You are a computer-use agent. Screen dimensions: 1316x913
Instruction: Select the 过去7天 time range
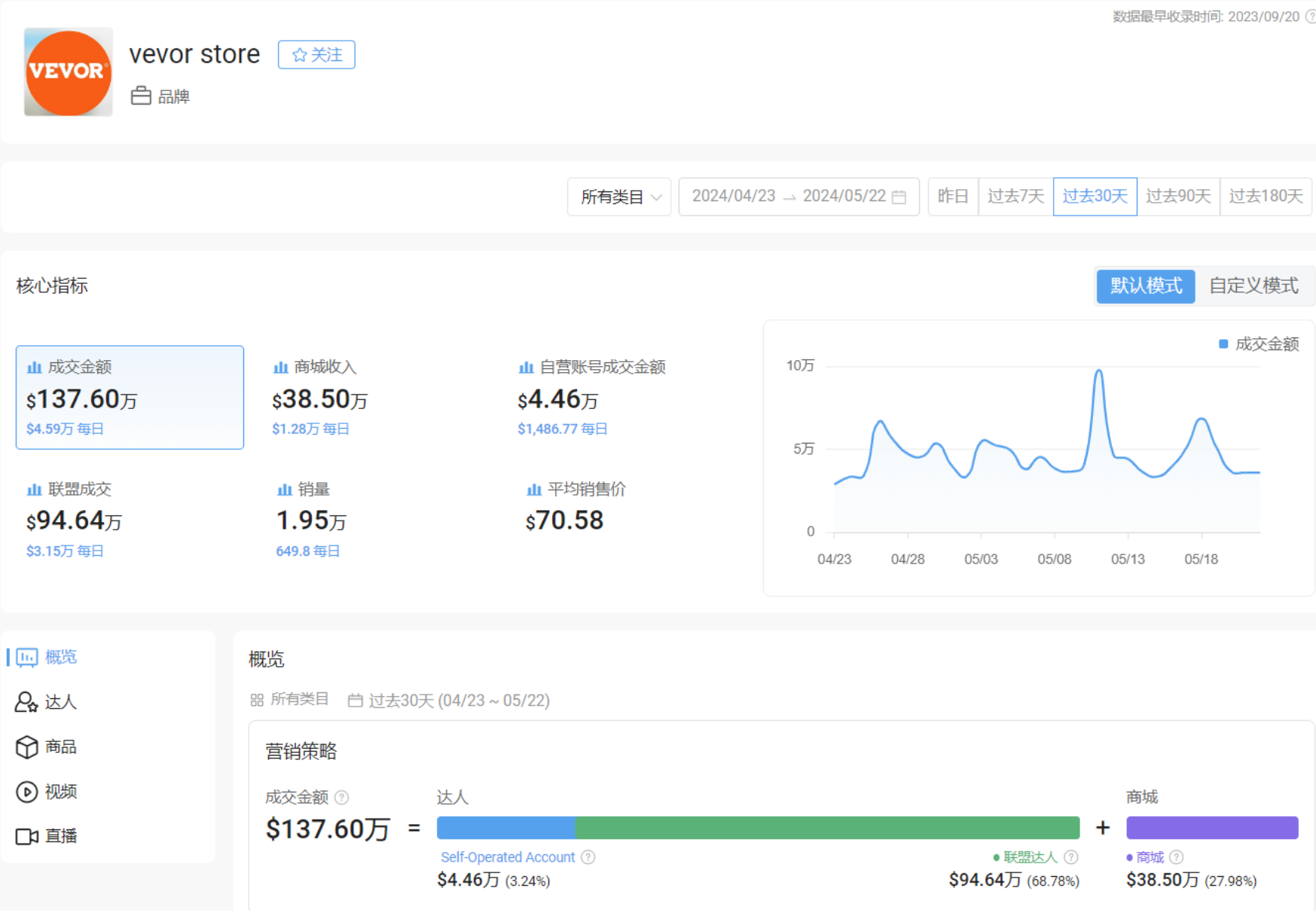point(1015,197)
